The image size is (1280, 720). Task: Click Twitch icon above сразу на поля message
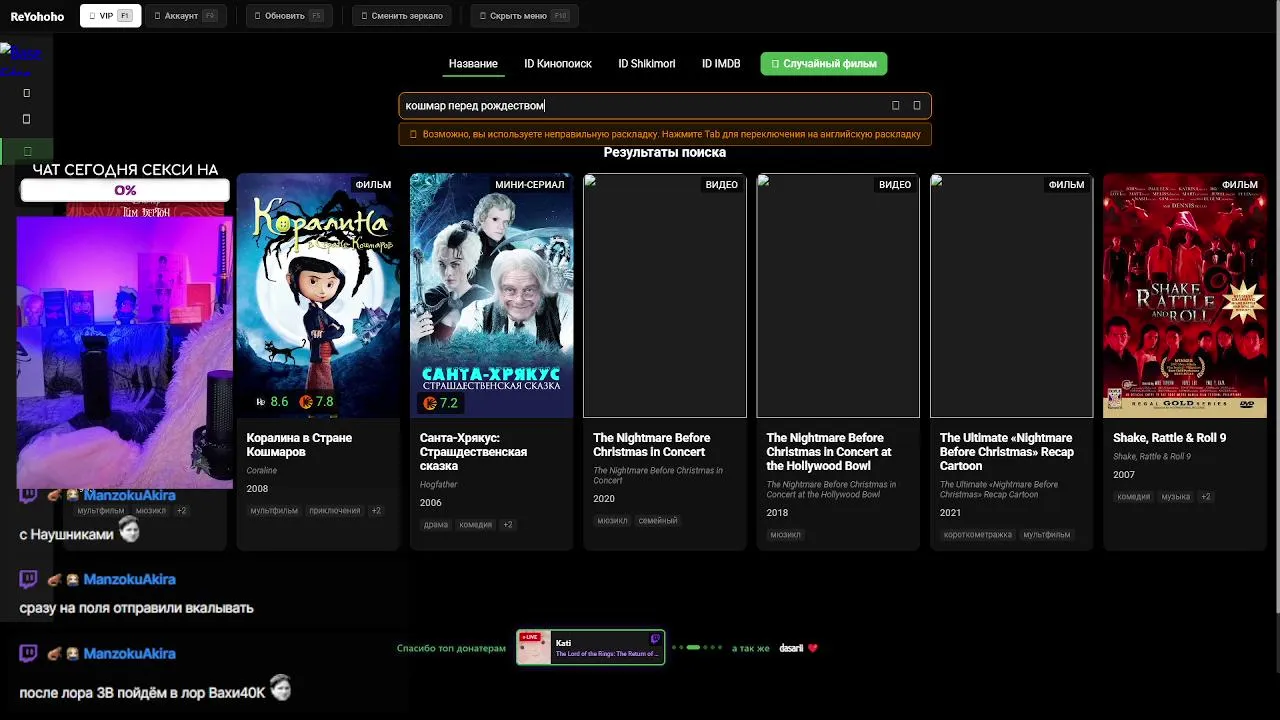[28, 579]
